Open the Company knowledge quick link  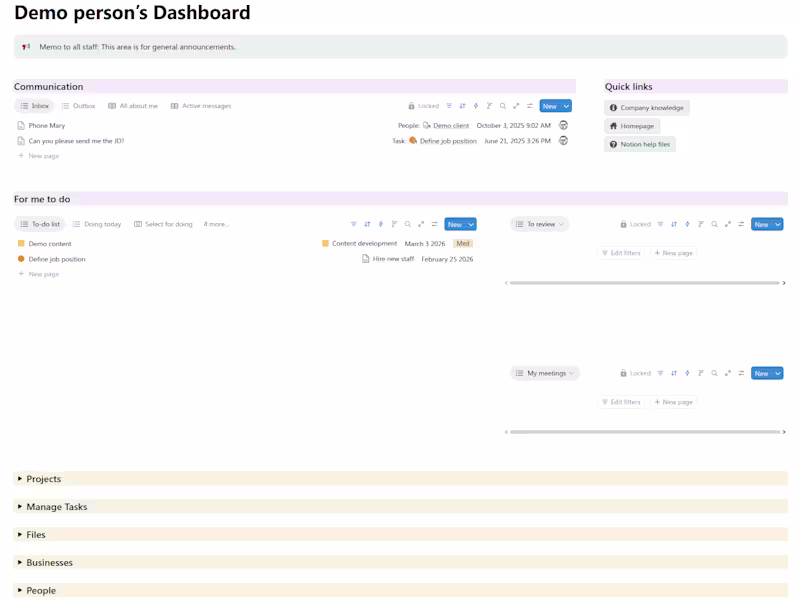click(646, 108)
